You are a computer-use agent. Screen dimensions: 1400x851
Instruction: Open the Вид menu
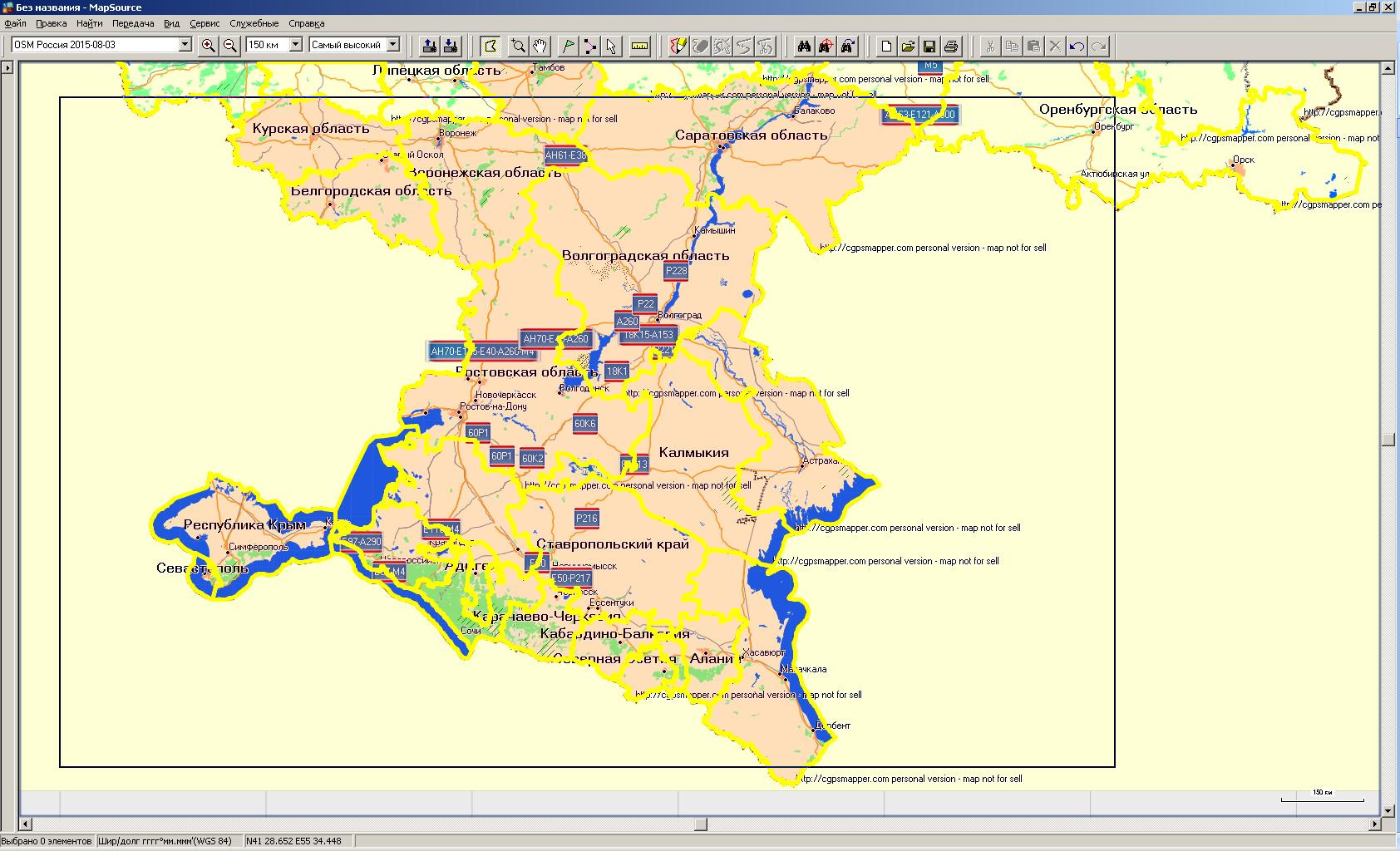pyautogui.click(x=171, y=23)
